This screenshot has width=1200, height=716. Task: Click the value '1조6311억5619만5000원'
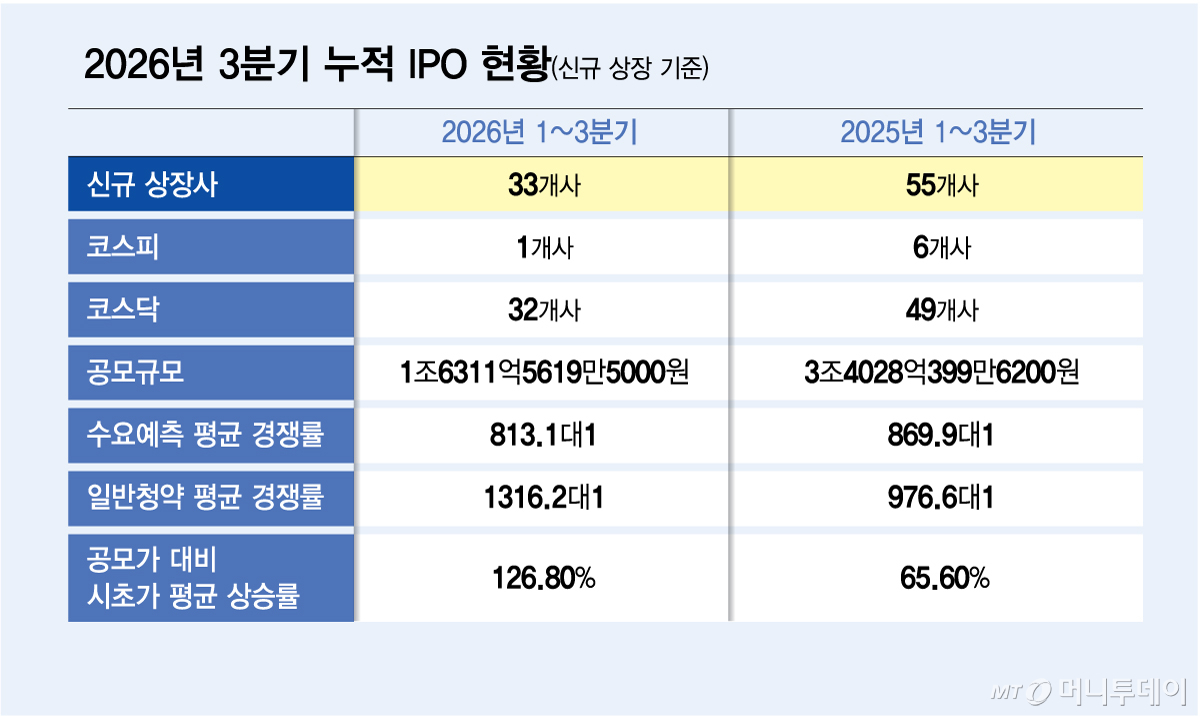(543, 373)
